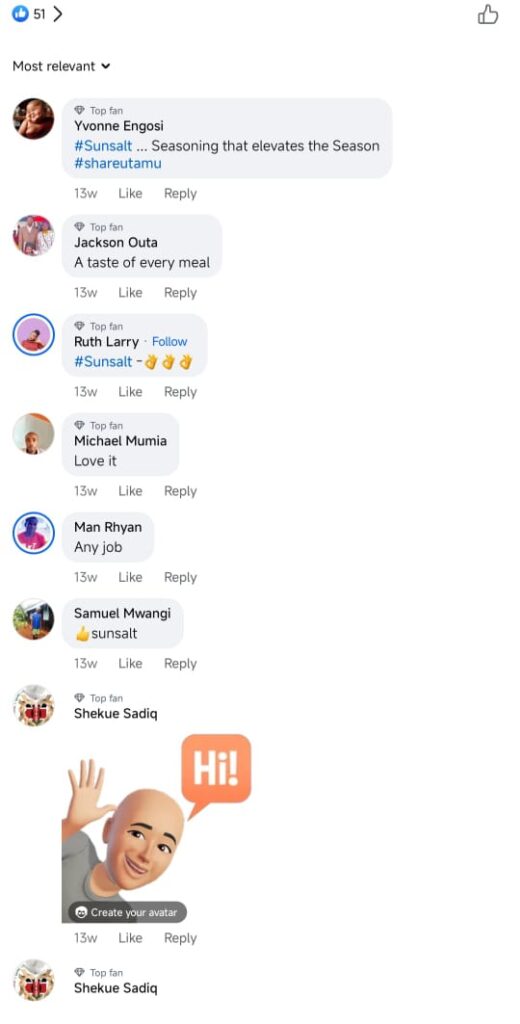Viewport: 520px width, 1024px height.
Task: Follow Ruth Larry
Action: tap(169, 342)
